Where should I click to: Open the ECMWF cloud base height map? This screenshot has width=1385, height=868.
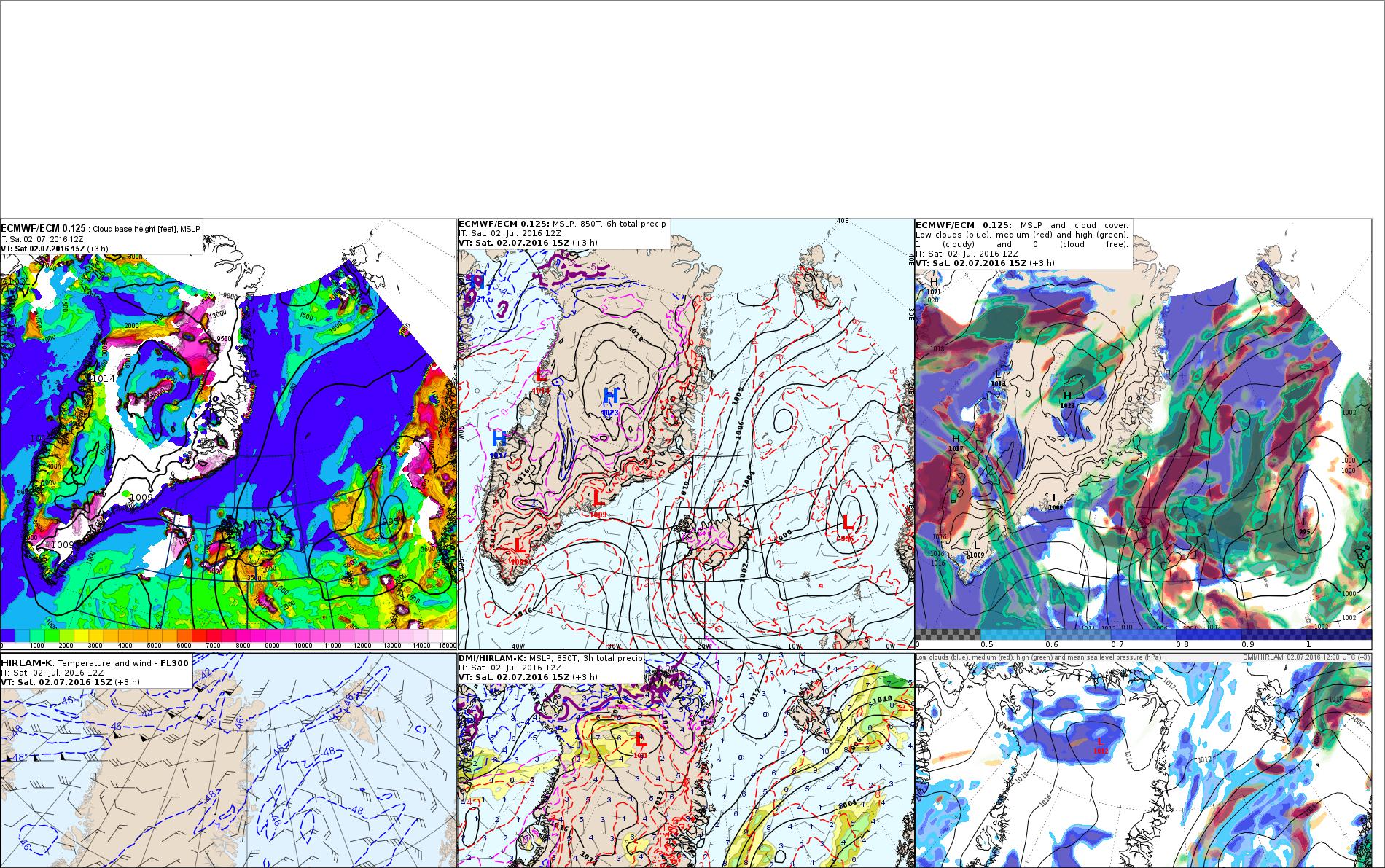[229, 434]
